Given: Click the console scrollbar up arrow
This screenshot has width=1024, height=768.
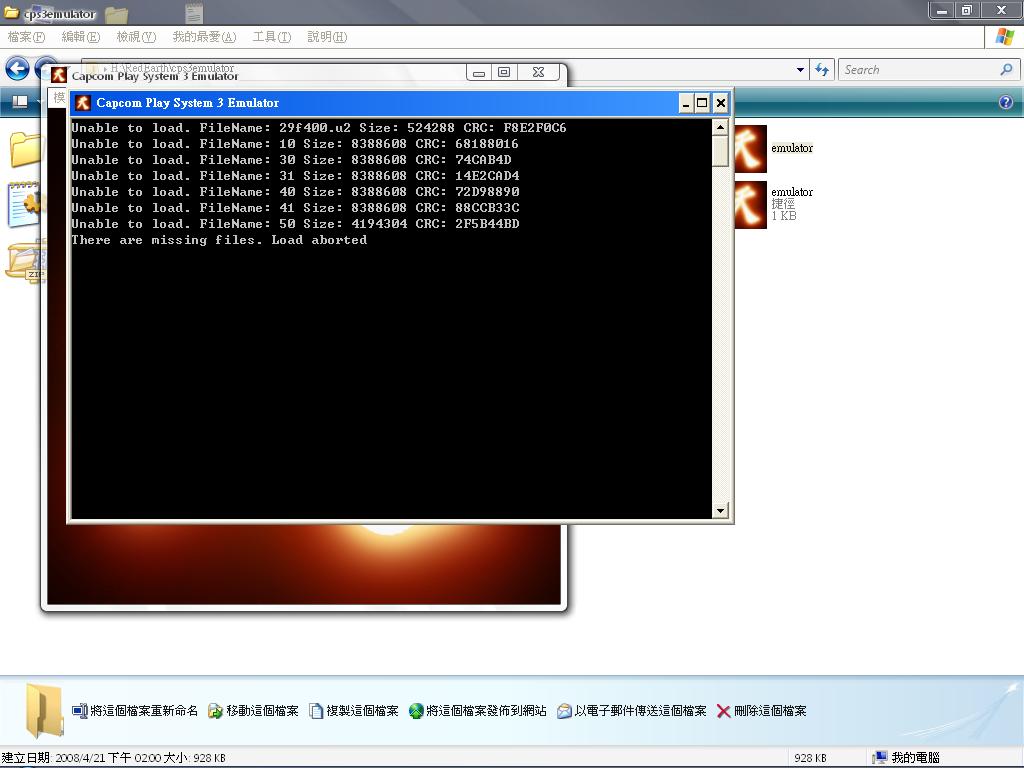Looking at the screenshot, I should [x=720, y=127].
